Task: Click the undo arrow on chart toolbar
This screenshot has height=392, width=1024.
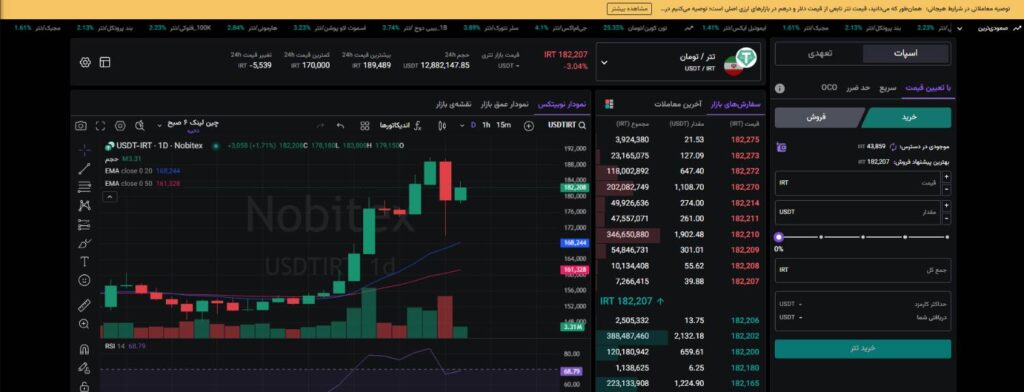Action: click(x=340, y=125)
